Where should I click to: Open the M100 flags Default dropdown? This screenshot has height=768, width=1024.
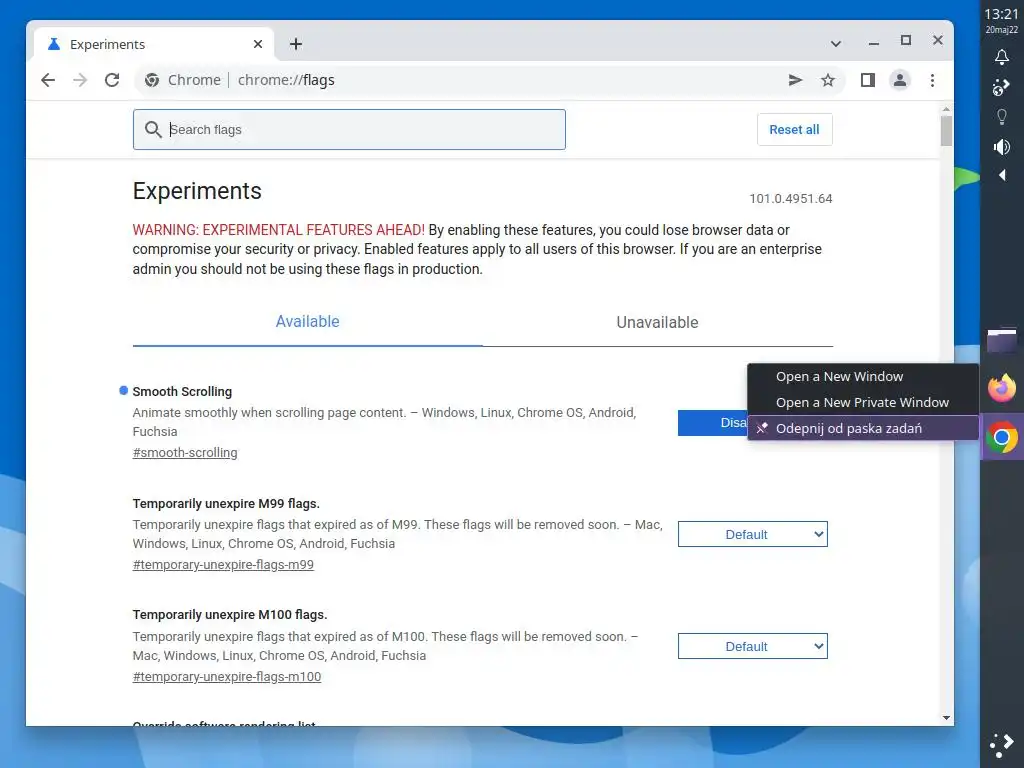(752, 646)
